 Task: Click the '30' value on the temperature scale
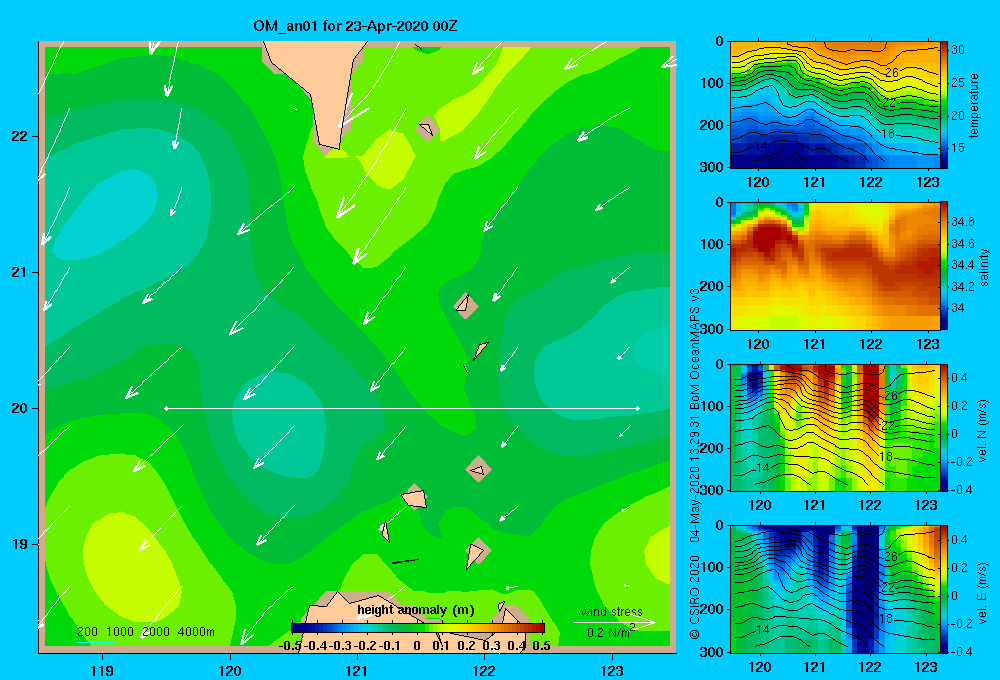tap(958, 50)
